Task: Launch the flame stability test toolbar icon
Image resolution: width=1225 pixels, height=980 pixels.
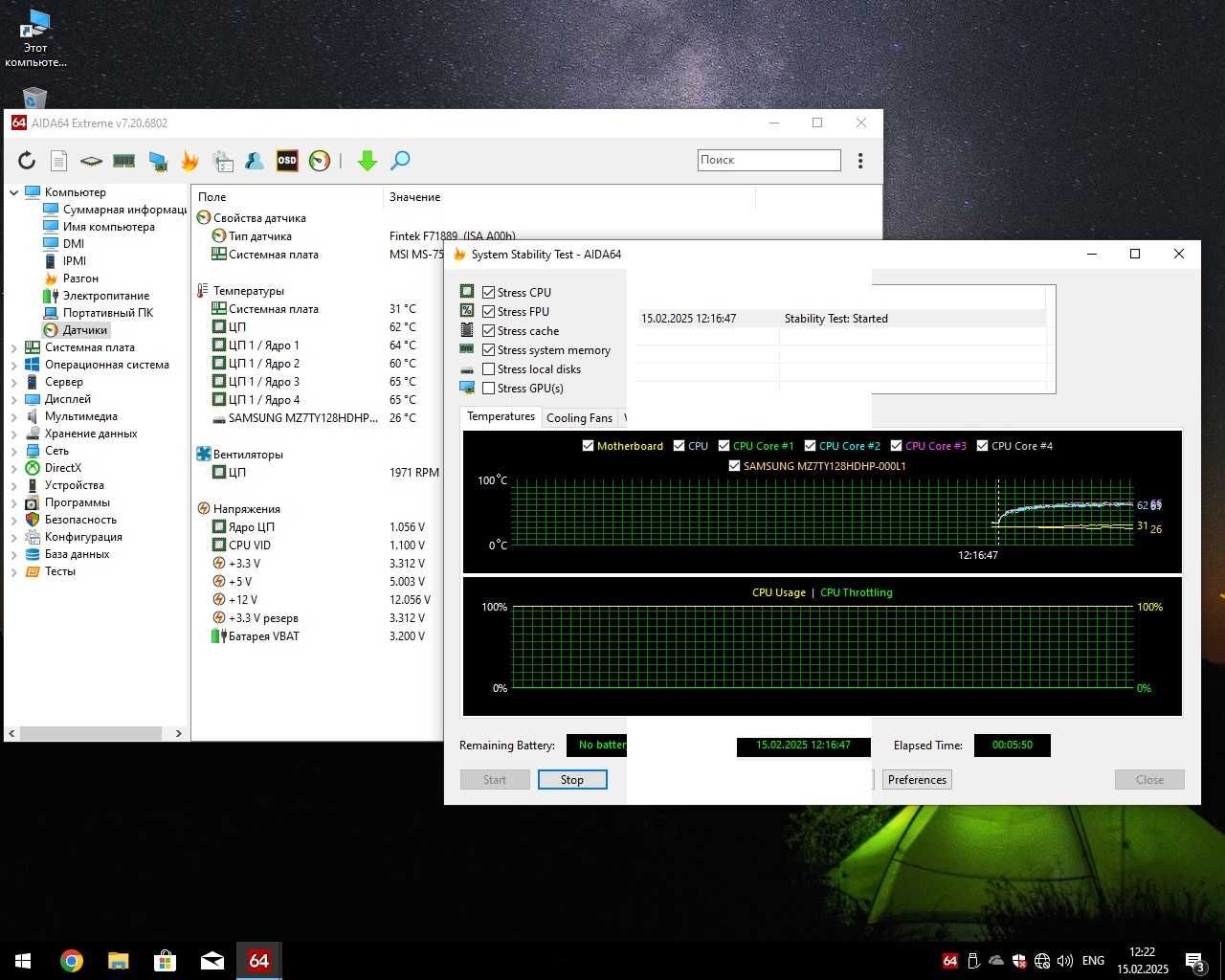Action: click(x=189, y=161)
